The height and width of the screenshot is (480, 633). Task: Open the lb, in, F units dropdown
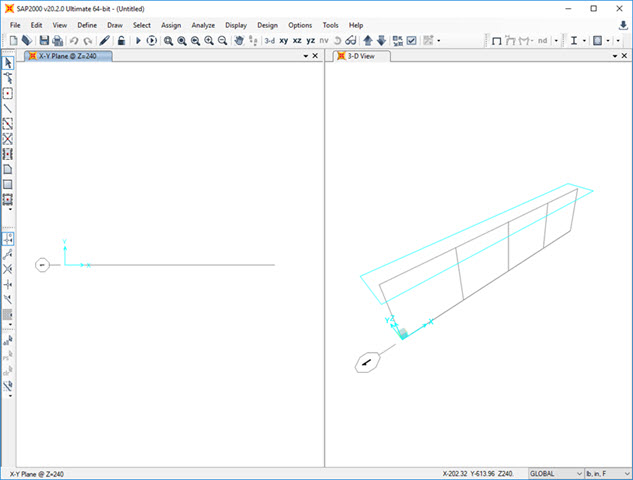609,473
